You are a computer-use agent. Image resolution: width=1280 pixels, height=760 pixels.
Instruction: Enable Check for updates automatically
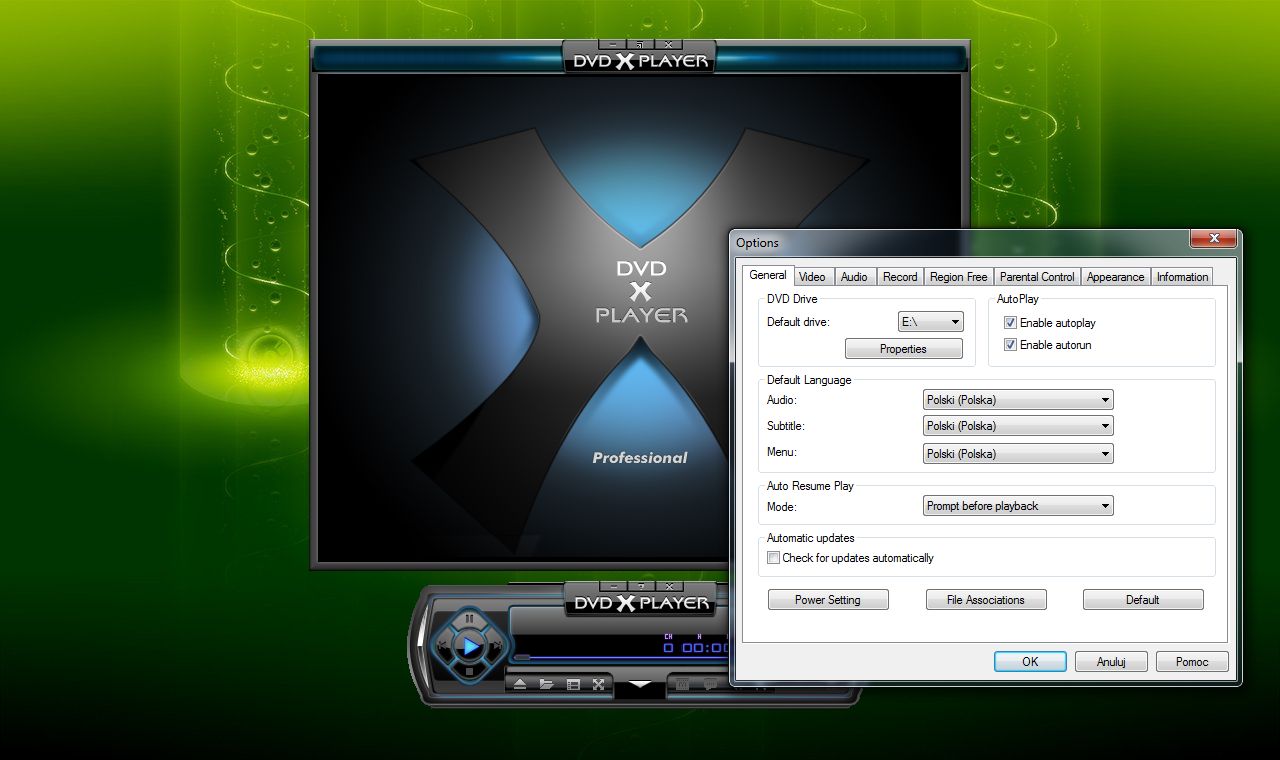[x=773, y=558]
